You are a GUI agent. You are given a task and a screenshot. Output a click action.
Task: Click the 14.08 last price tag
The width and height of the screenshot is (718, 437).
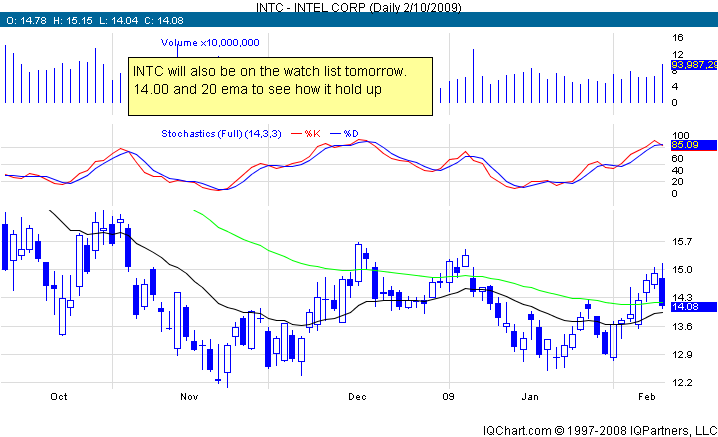[x=694, y=307]
